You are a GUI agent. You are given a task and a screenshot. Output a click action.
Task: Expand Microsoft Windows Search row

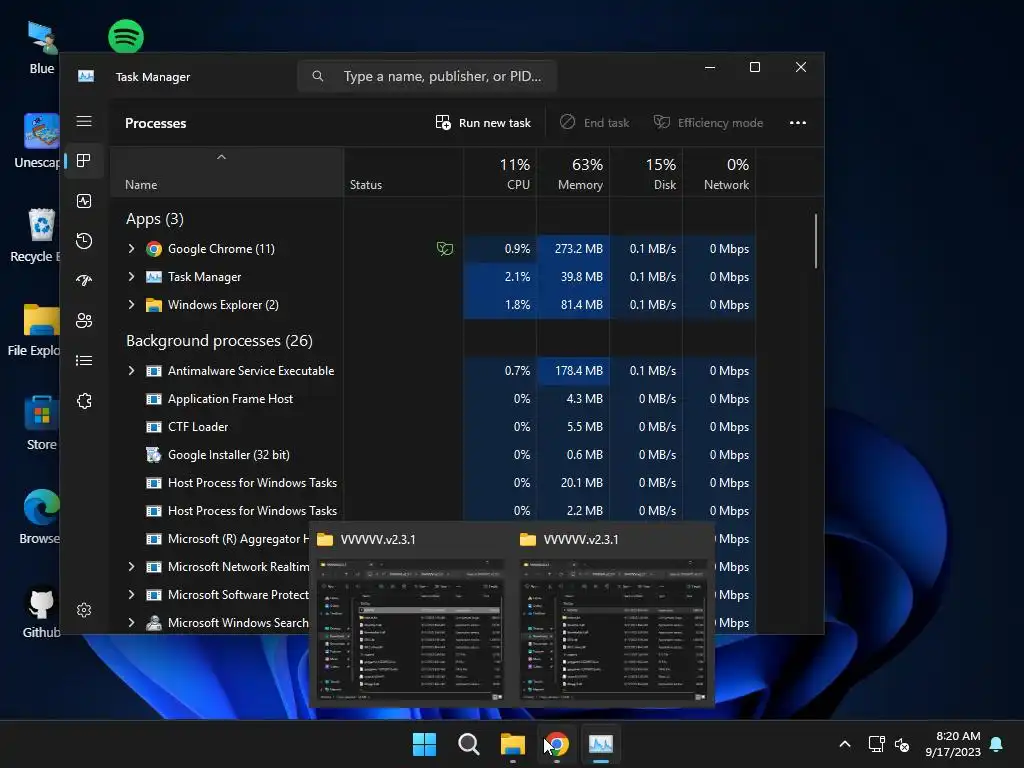pyautogui.click(x=131, y=623)
